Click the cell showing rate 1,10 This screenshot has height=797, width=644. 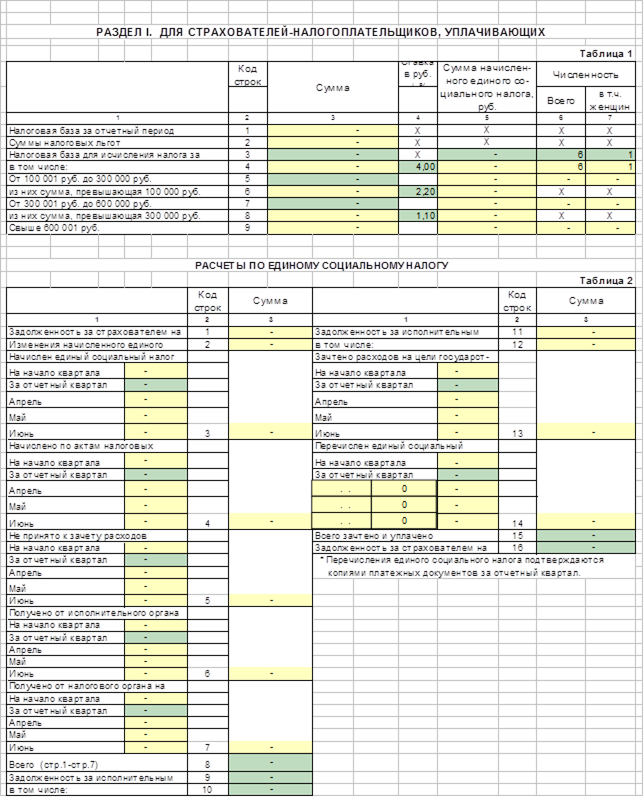[418, 216]
